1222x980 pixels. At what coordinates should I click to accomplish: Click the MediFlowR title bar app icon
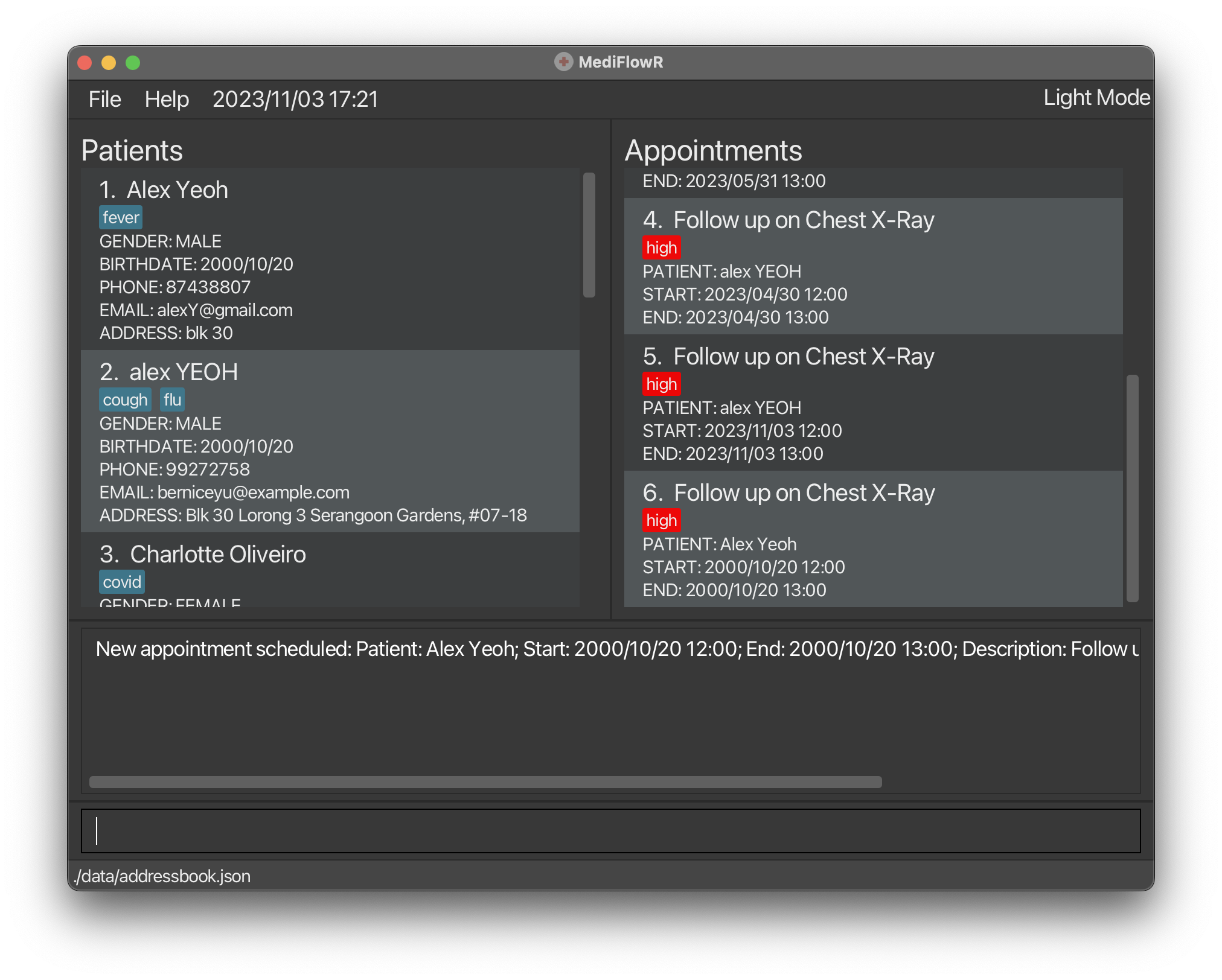coord(563,62)
